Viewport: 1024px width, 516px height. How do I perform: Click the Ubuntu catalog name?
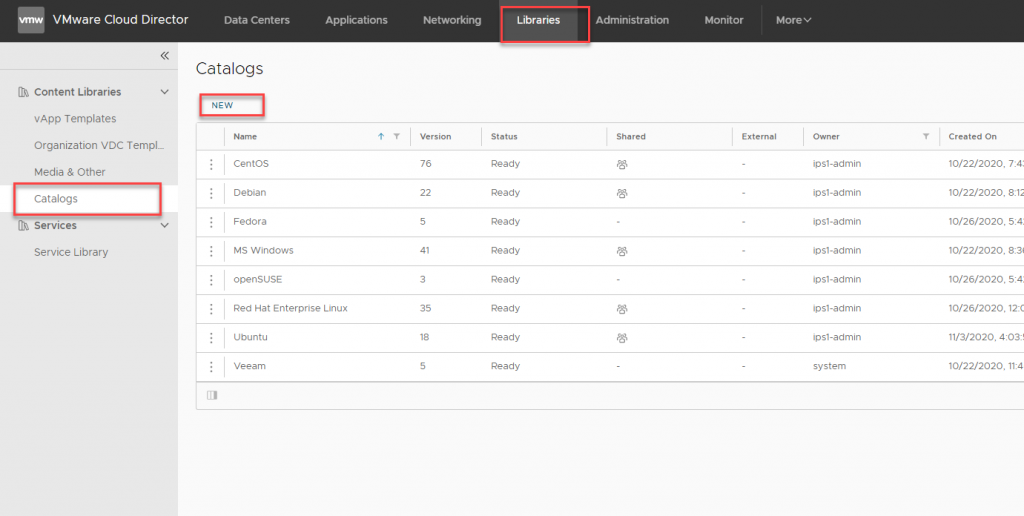(x=251, y=337)
